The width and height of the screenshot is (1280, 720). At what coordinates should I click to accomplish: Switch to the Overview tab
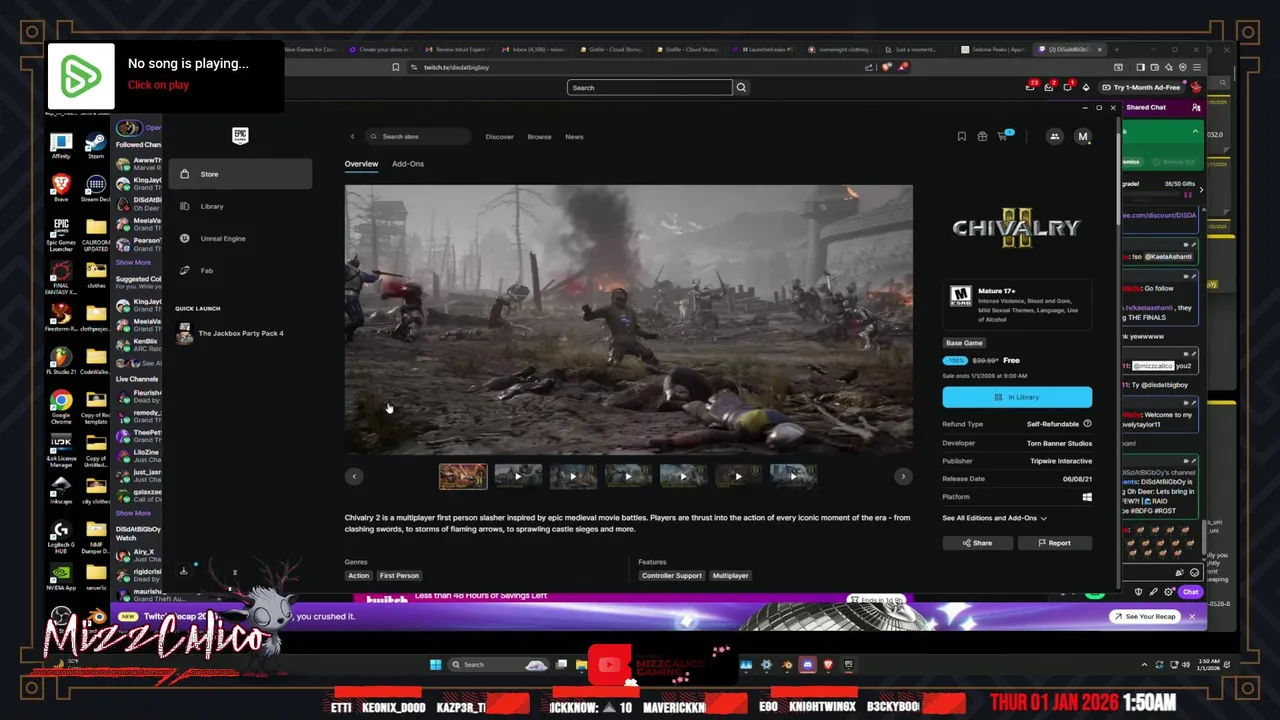[x=361, y=164]
